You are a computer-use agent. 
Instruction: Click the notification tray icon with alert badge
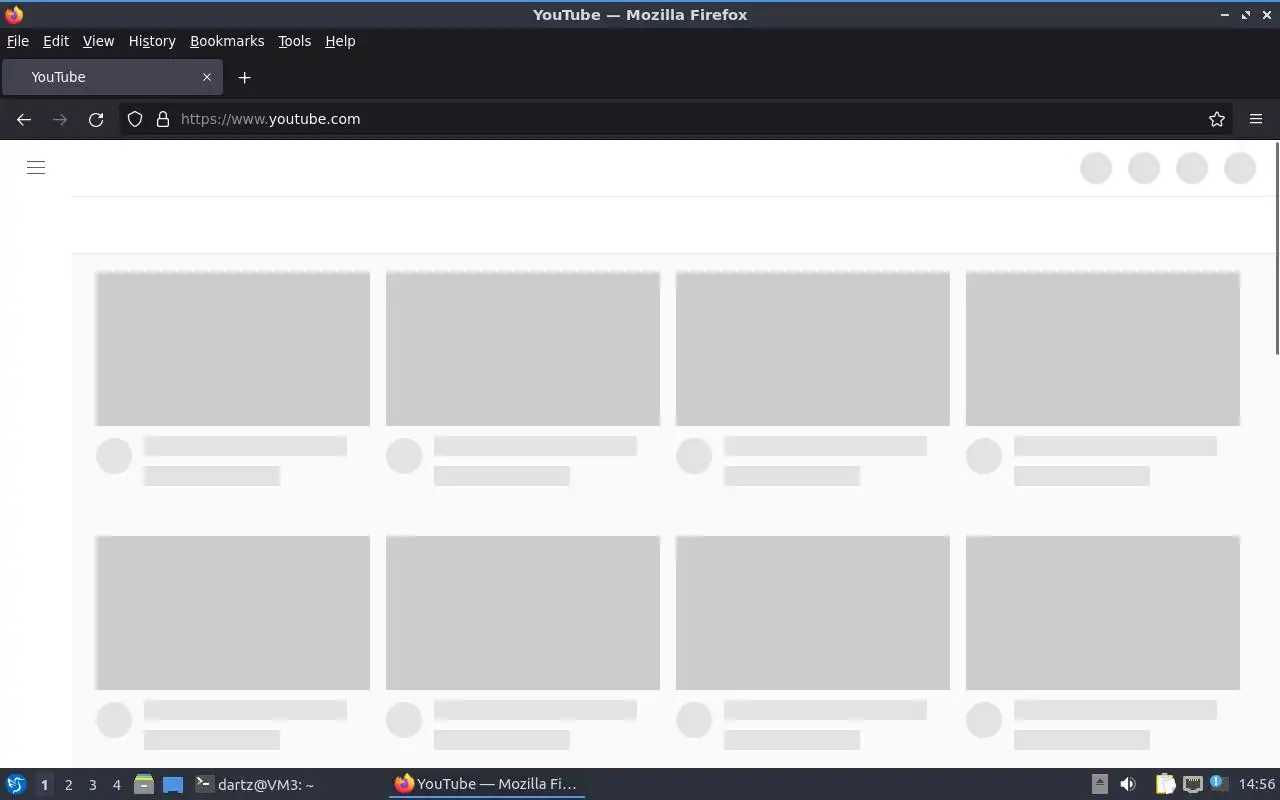pos(1218,784)
